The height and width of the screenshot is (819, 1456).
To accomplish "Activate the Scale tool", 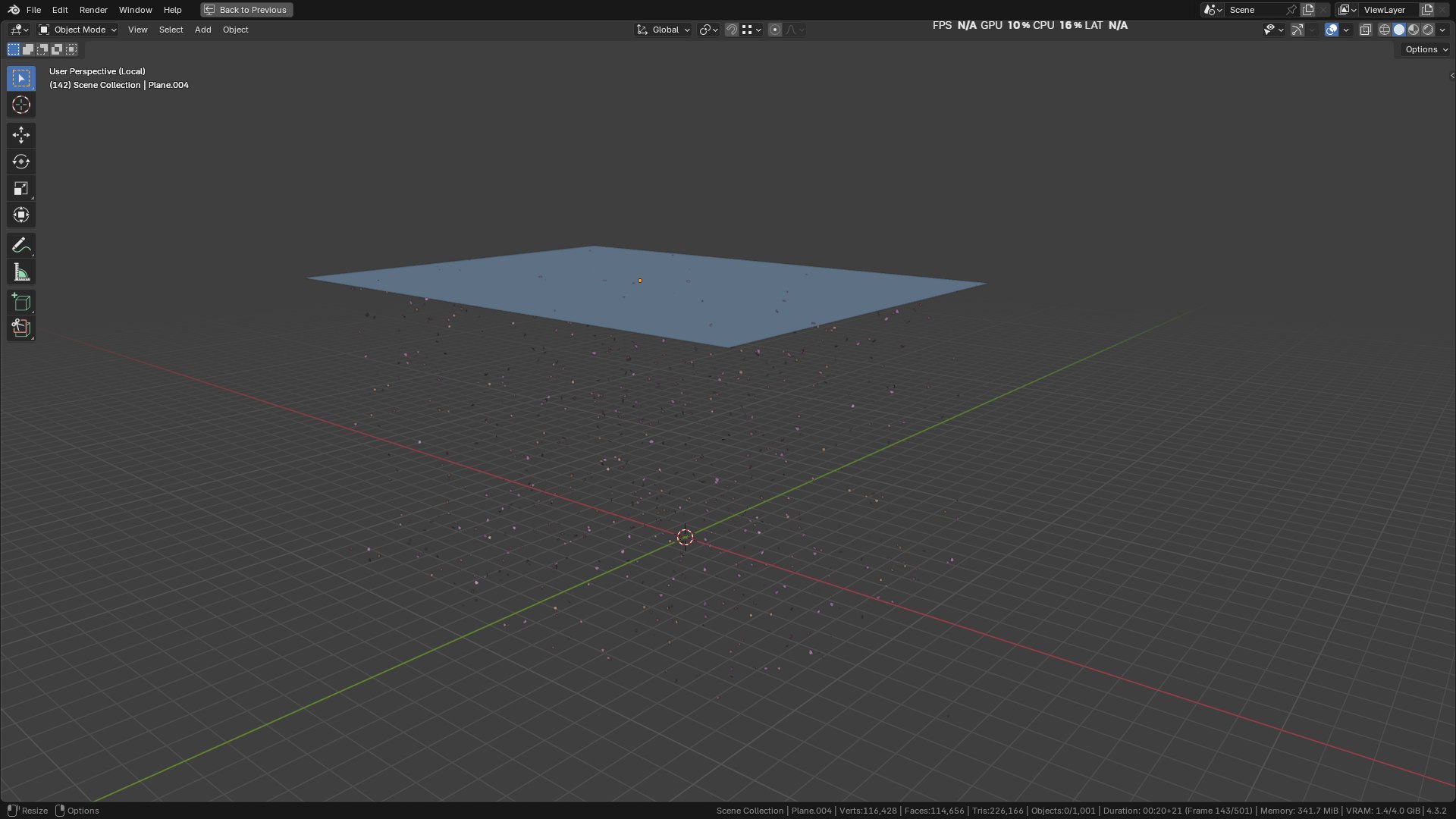I will pyautogui.click(x=21, y=188).
